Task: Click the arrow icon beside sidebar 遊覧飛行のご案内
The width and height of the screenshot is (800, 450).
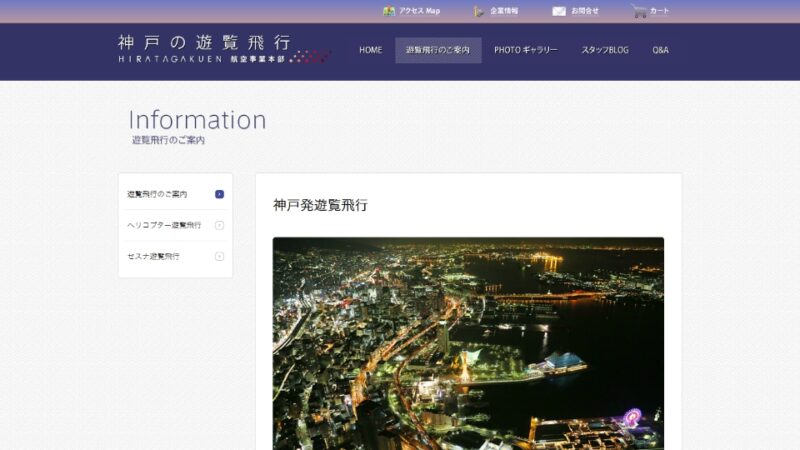Action: tap(219, 194)
